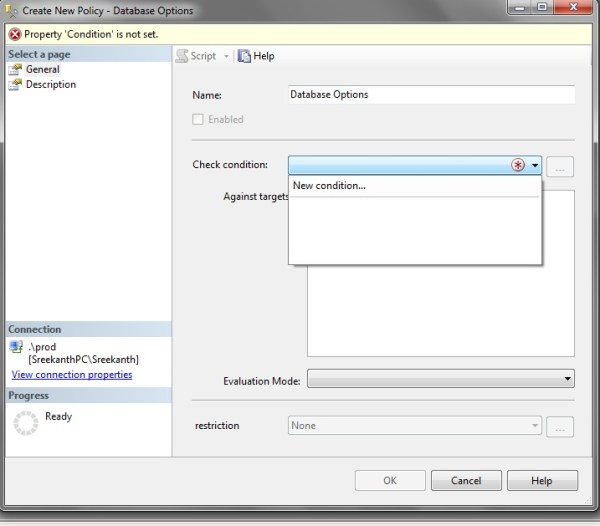Collapse the Check condition dropdown arrow
Viewport: 600px width, 526px height.
[536, 166]
